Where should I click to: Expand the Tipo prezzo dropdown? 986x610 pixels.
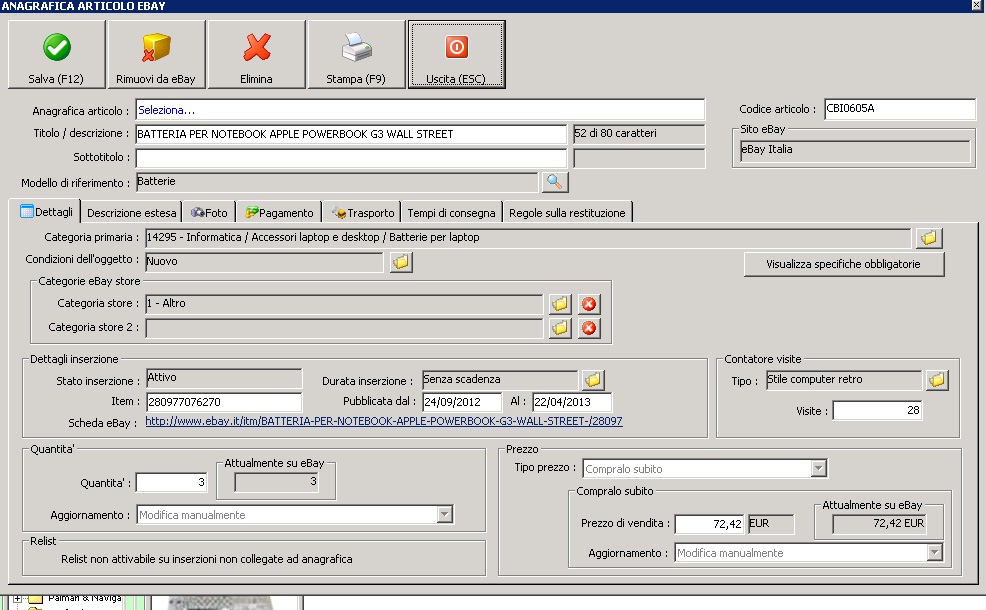point(818,469)
